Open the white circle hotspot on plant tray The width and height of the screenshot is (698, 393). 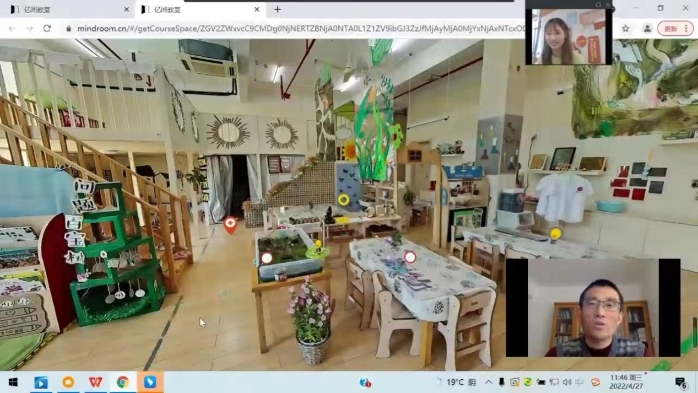[267, 258]
